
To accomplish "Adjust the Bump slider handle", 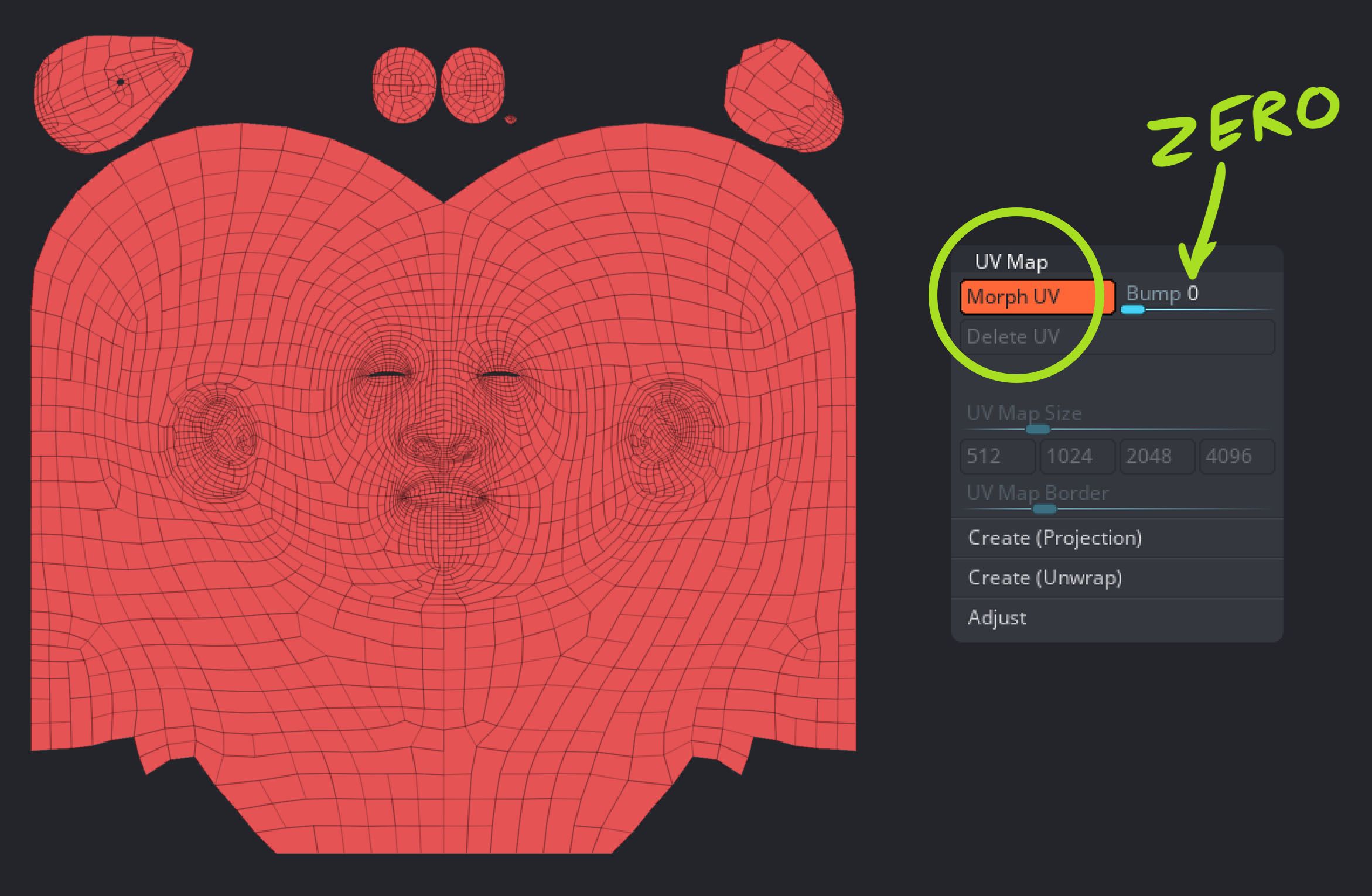I will pos(1132,309).
